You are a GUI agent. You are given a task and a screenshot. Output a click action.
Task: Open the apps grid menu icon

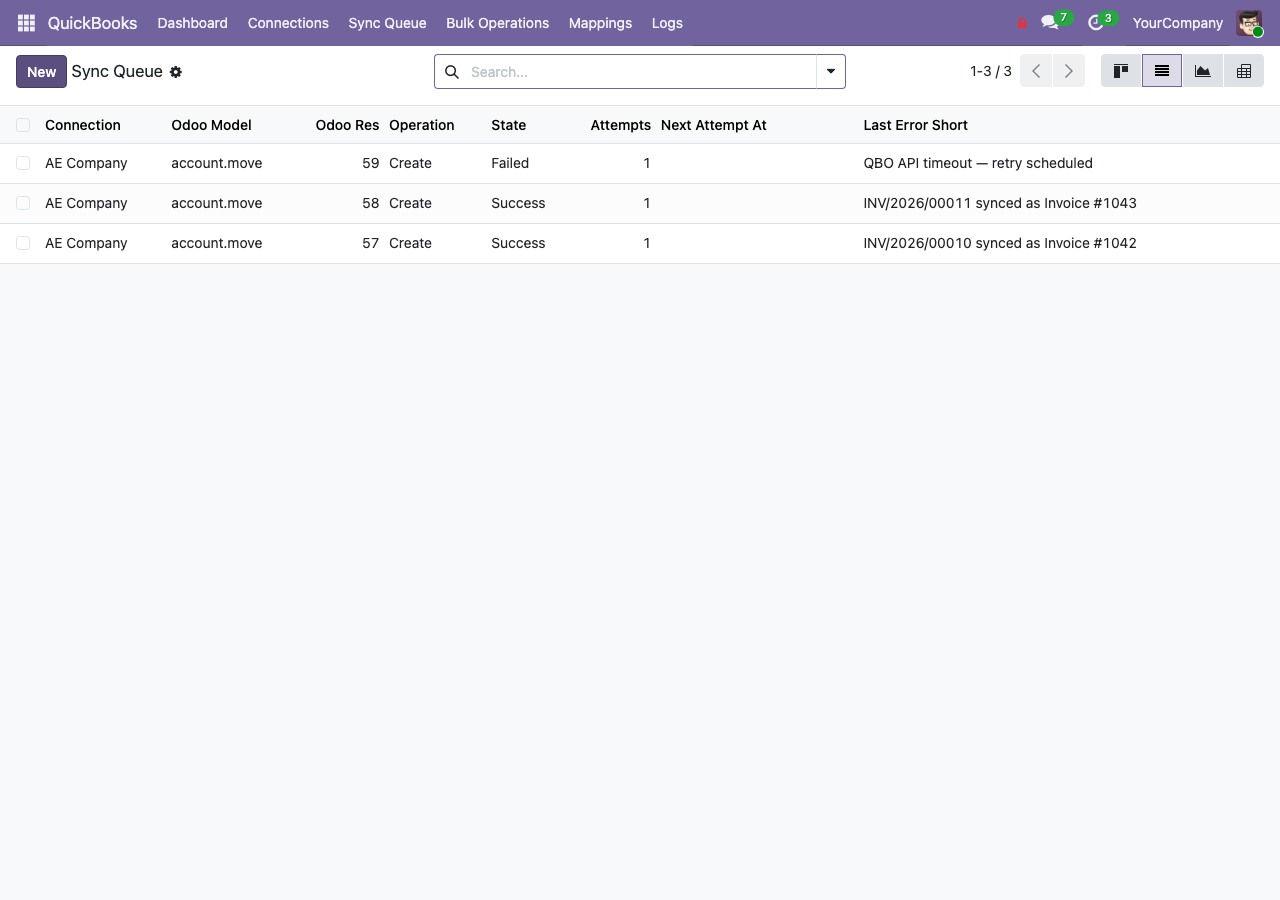26,22
